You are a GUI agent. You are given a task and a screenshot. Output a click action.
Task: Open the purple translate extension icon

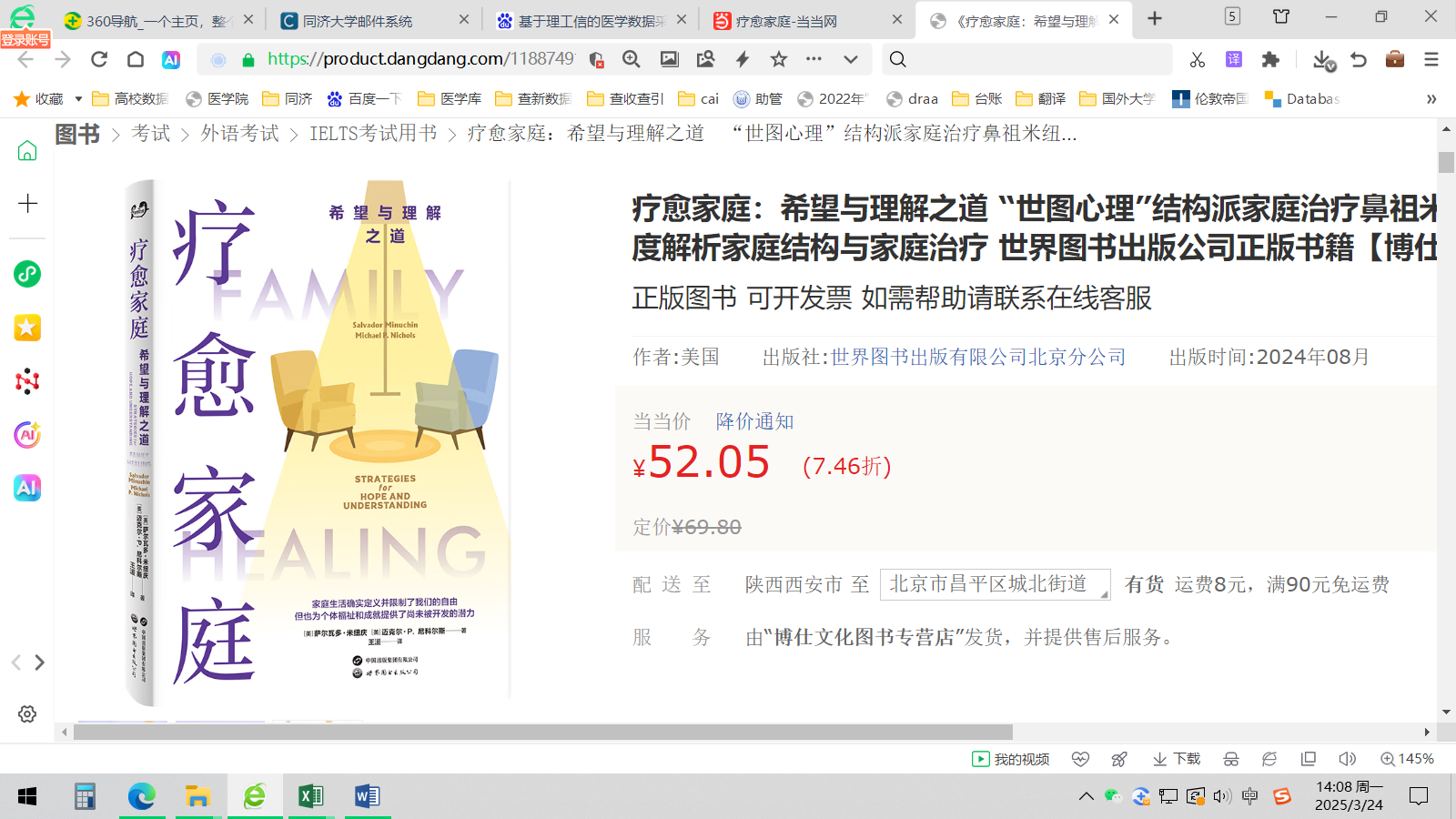(1234, 60)
